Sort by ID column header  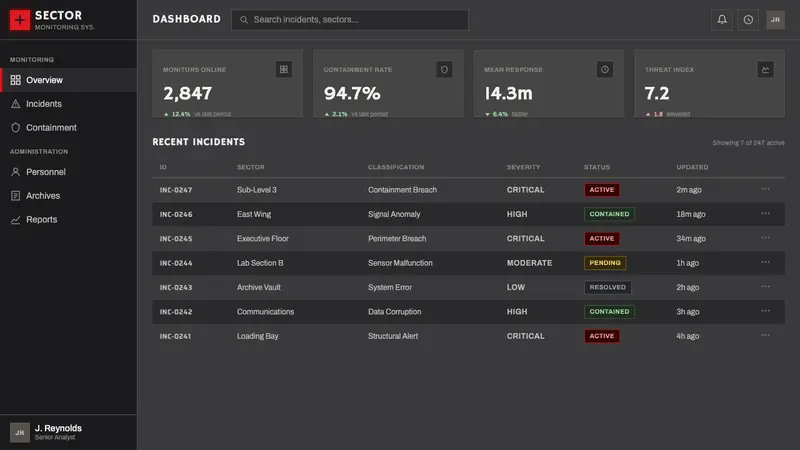163,167
